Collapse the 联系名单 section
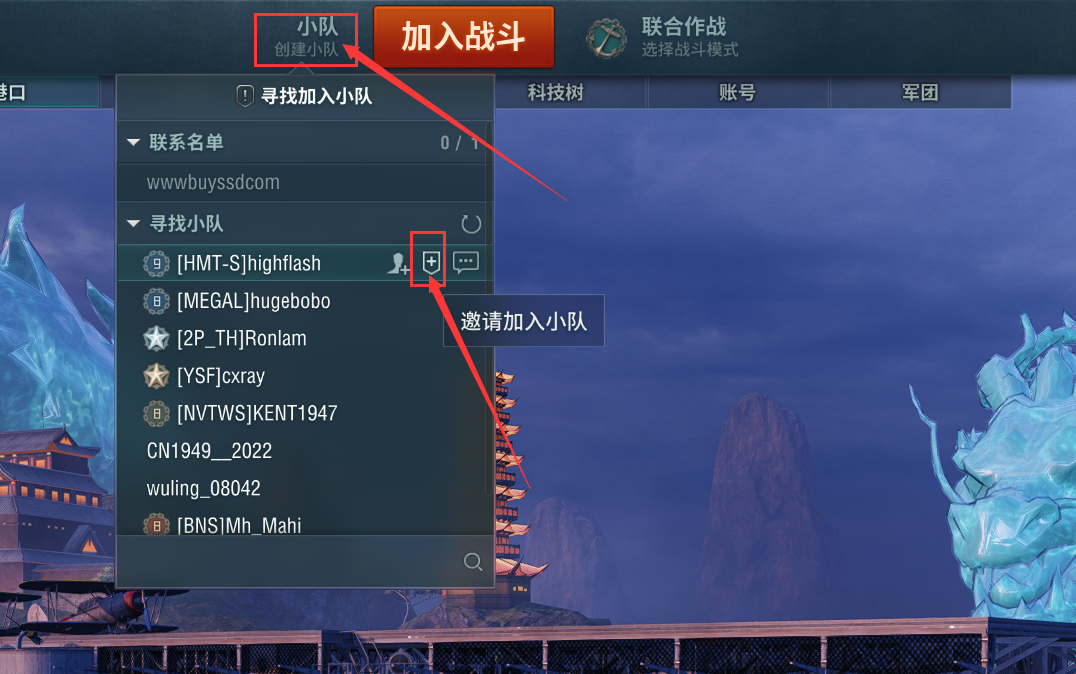 click(133, 143)
